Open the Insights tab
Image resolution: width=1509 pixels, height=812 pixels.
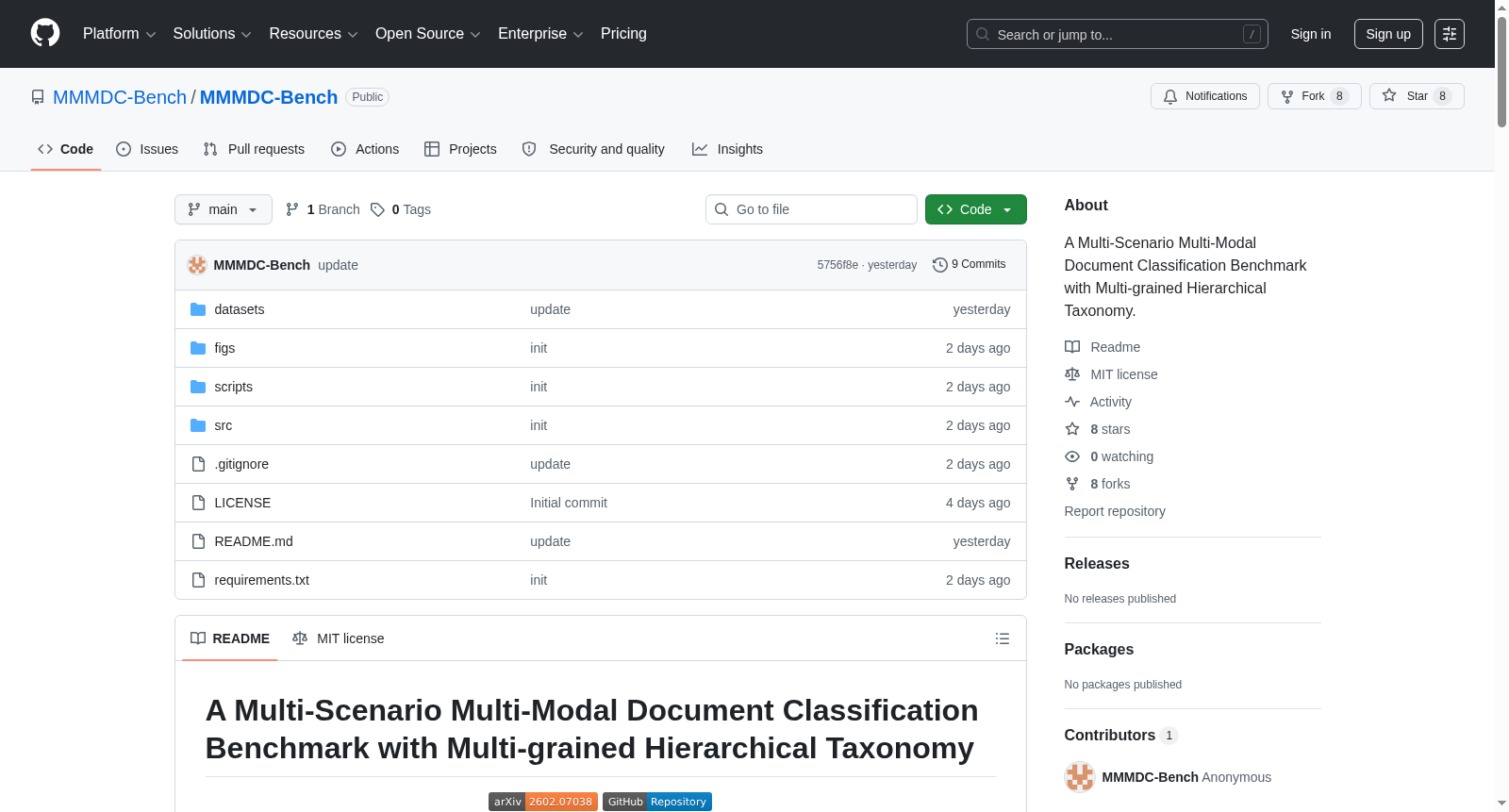727,149
